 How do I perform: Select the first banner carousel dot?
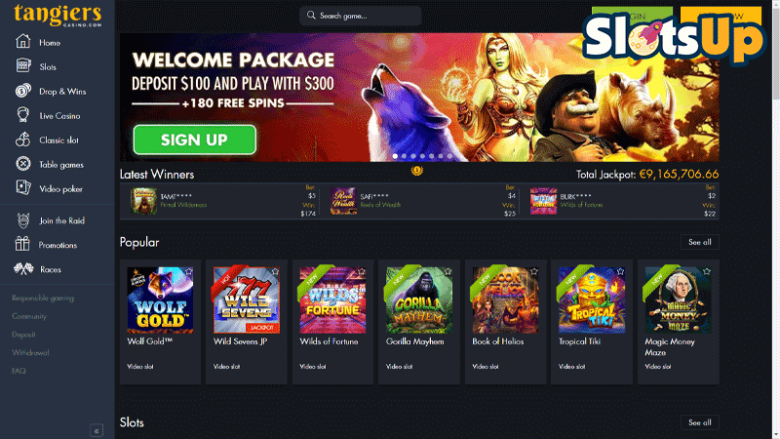coord(395,156)
